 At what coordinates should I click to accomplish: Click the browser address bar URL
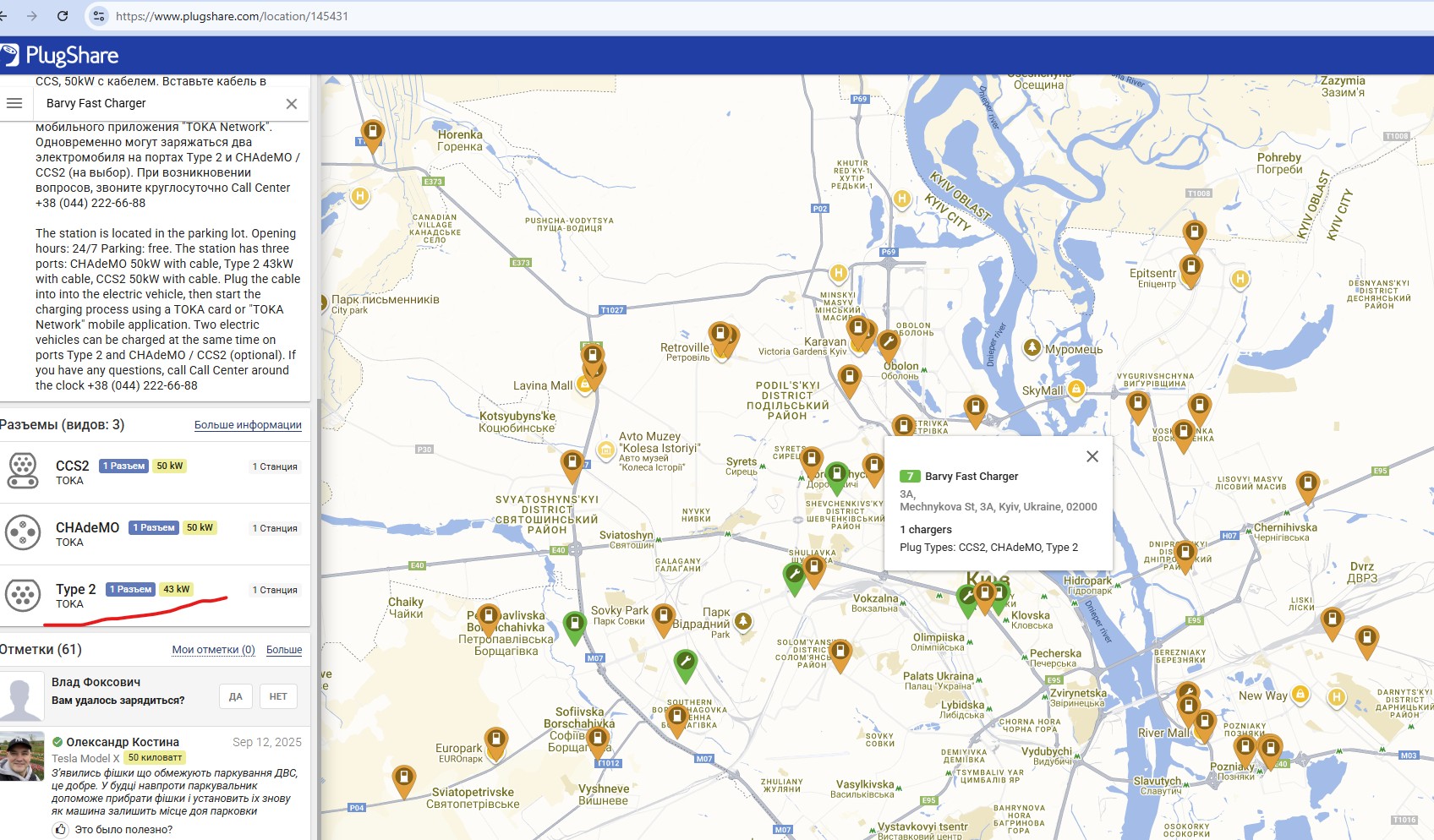click(x=232, y=16)
